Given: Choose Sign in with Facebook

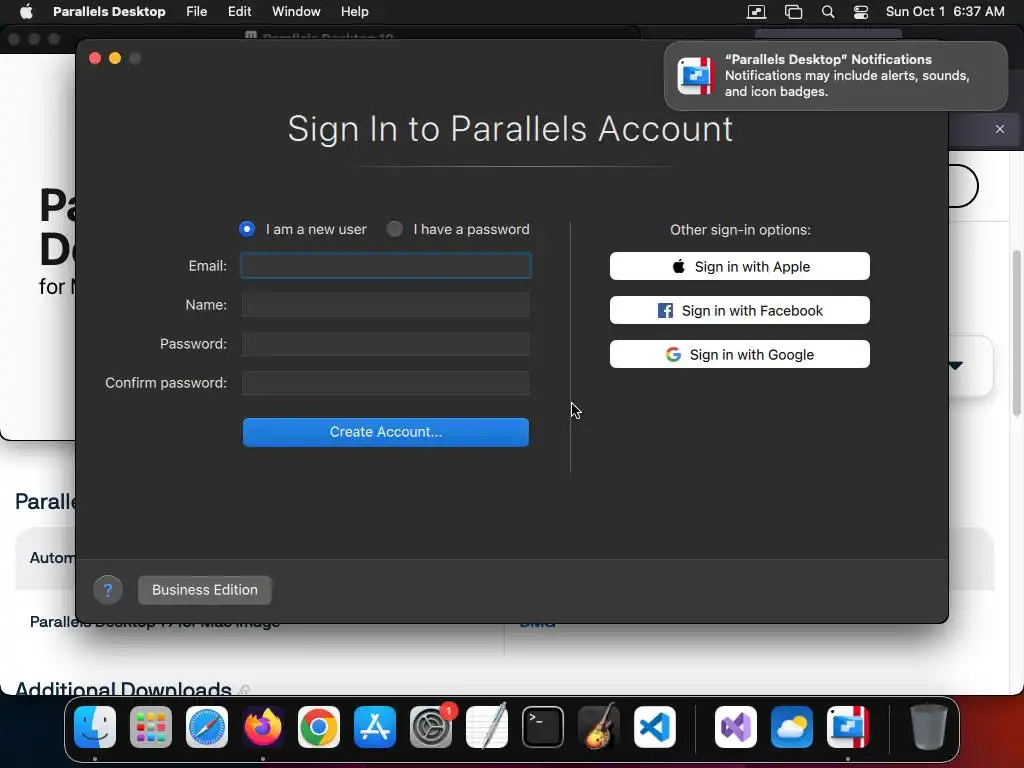Looking at the screenshot, I should pos(739,310).
